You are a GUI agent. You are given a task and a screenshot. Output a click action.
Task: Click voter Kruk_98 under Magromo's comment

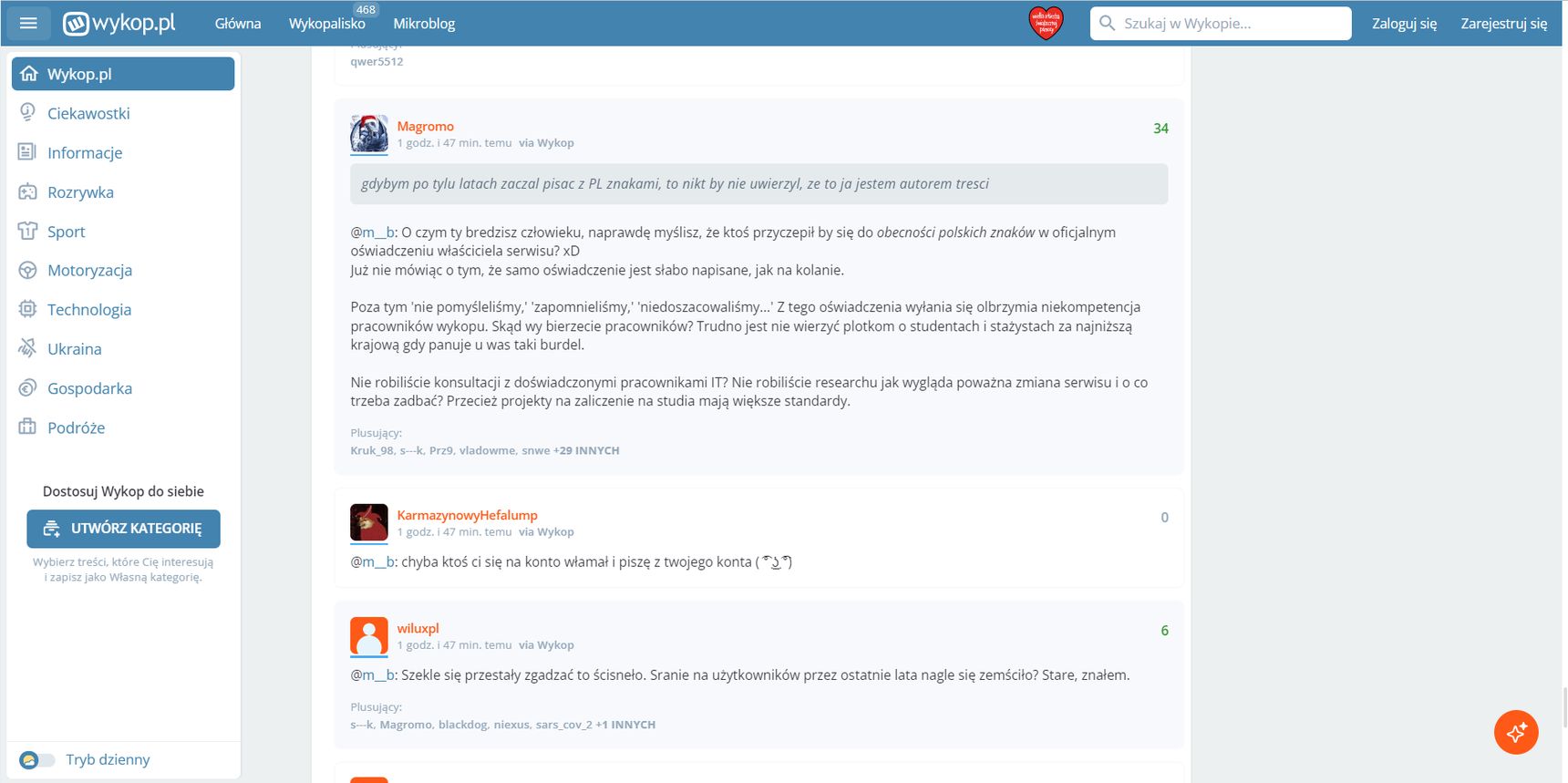coord(372,450)
